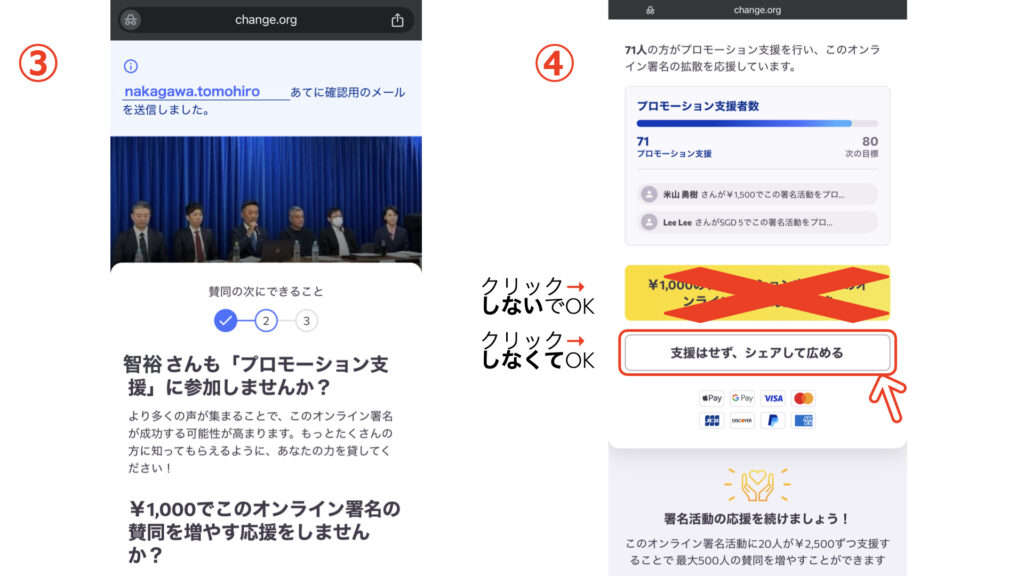Open the Share sheet from Safari's toolbar
The image size is (1024, 576).
tap(397, 18)
